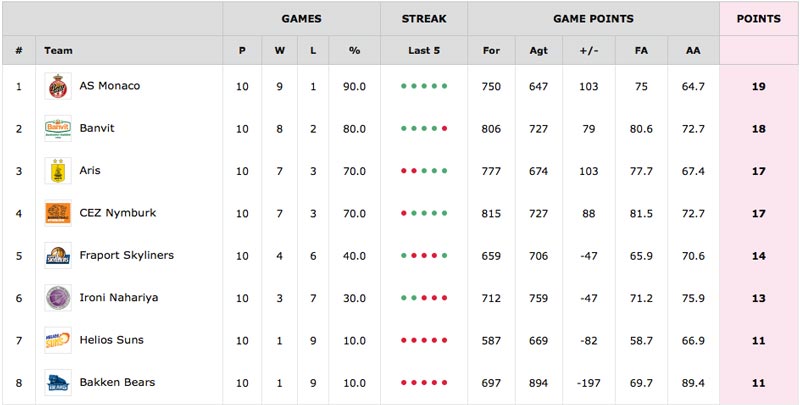The image size is (800, 405).
Task: Click the Last 5 streak header
Action: pos(424,50)
